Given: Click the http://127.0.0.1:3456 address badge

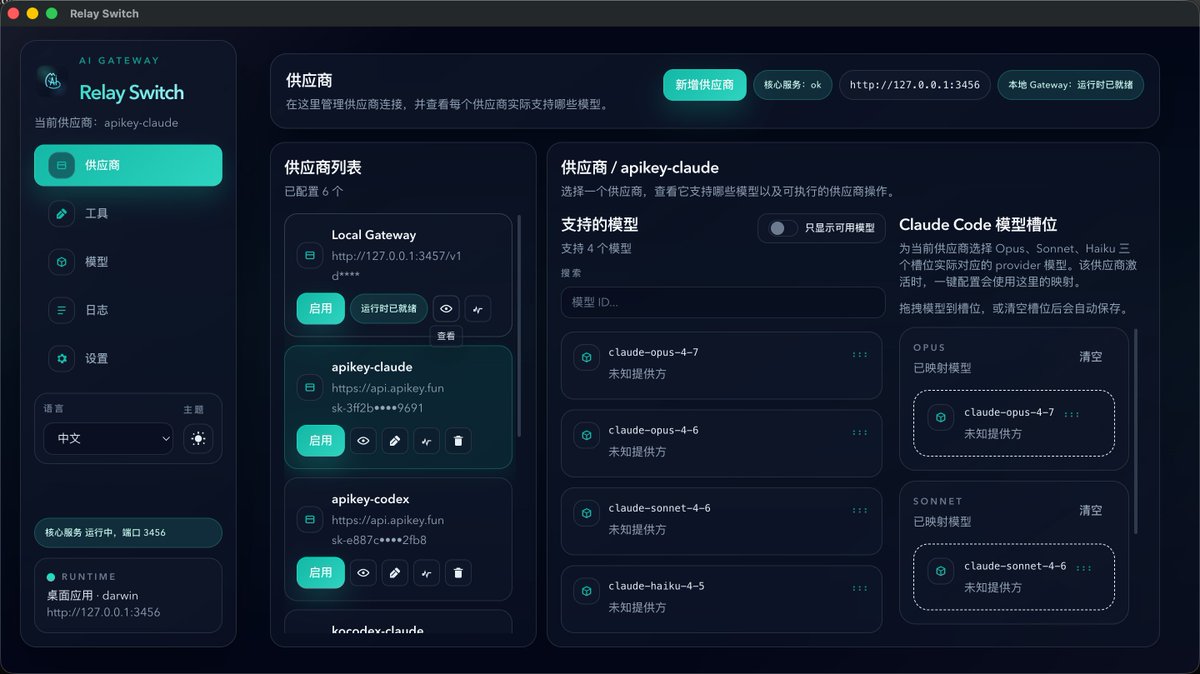Looking at the screenshot, I should click(915, 85).
